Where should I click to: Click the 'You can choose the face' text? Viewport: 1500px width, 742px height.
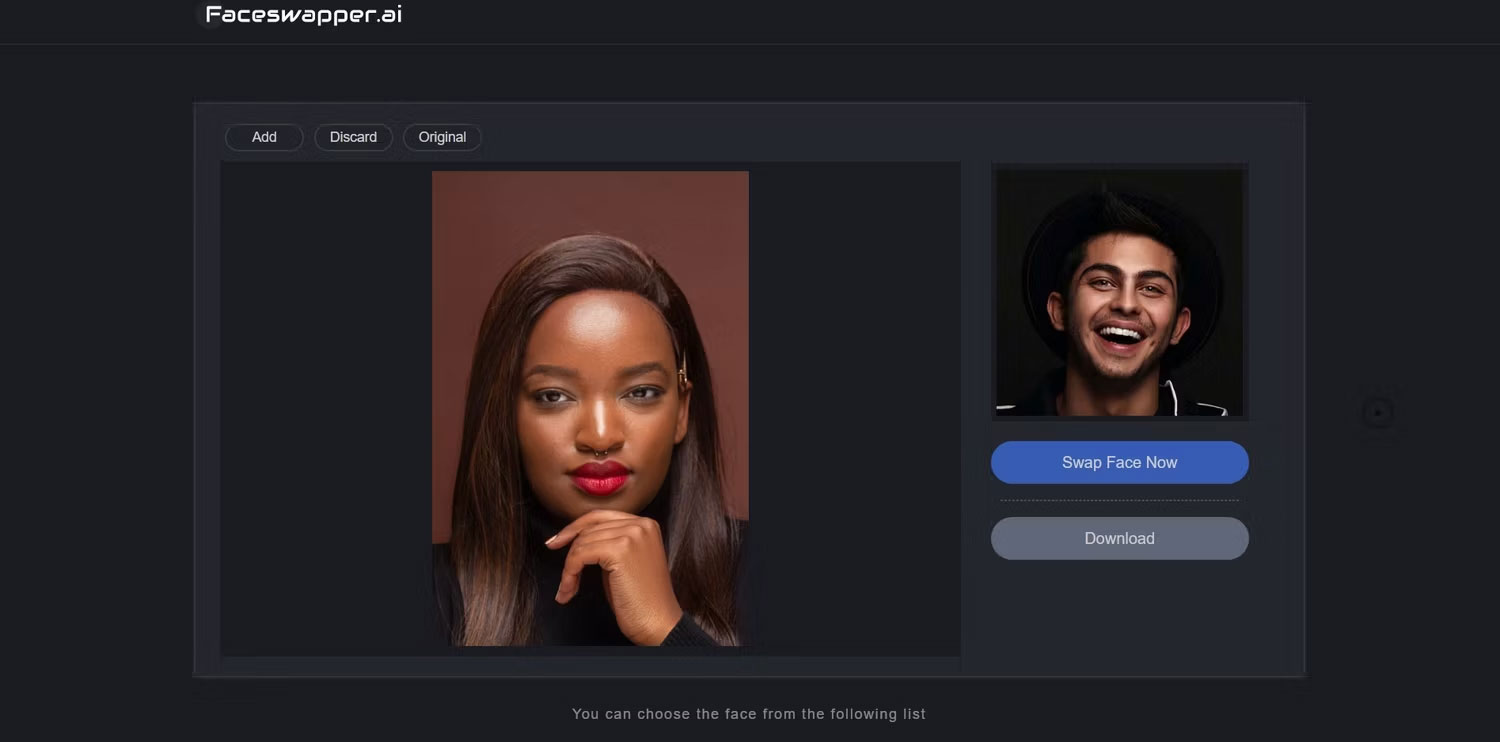coord(748,714)
